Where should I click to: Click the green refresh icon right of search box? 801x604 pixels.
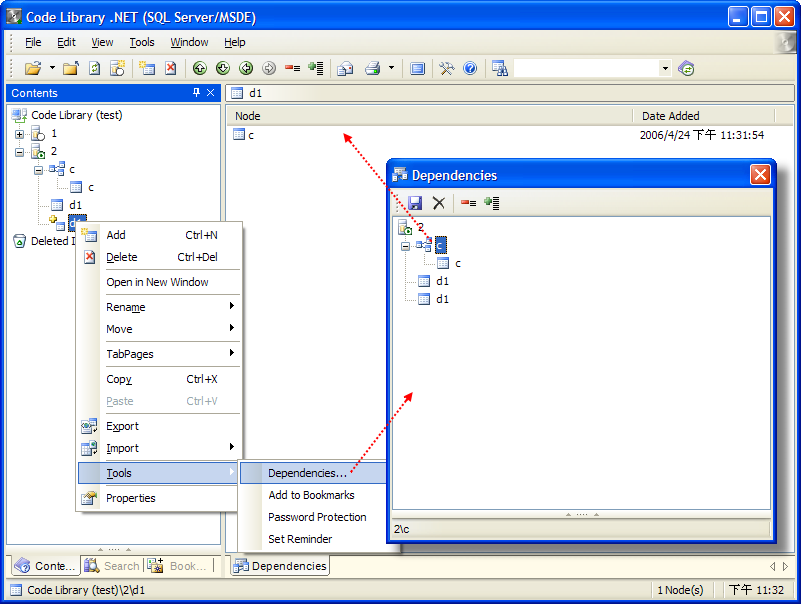point(686,68)
